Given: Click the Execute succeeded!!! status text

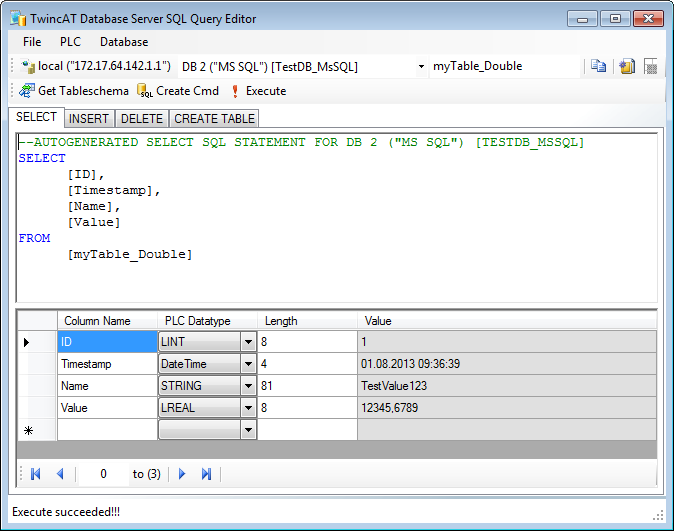Looking at the screenshot, I should 66,512.
